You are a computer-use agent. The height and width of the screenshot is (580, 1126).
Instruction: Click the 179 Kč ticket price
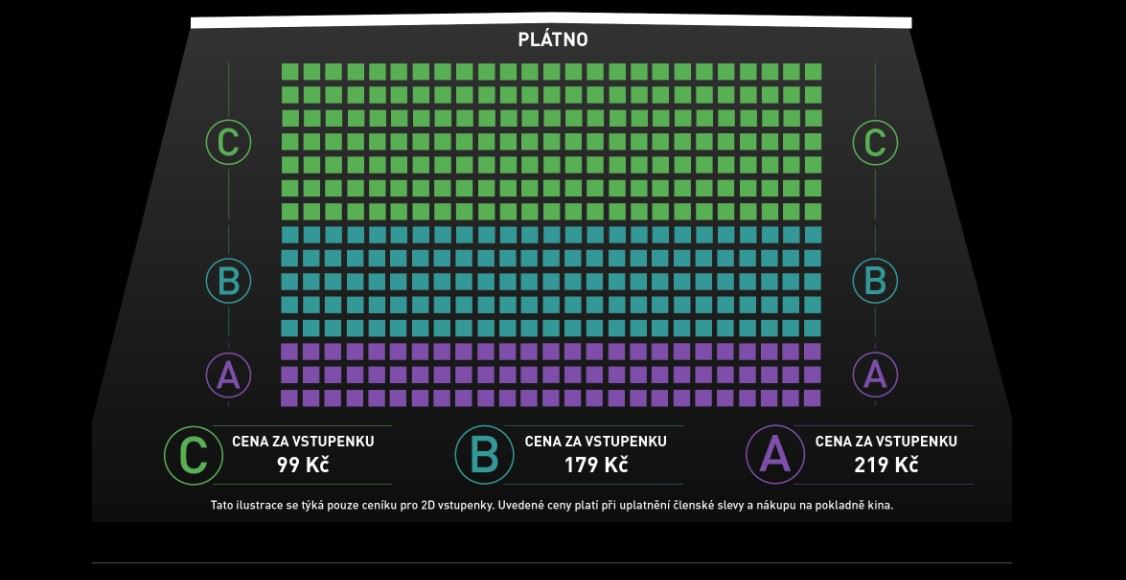coord(595,464)
